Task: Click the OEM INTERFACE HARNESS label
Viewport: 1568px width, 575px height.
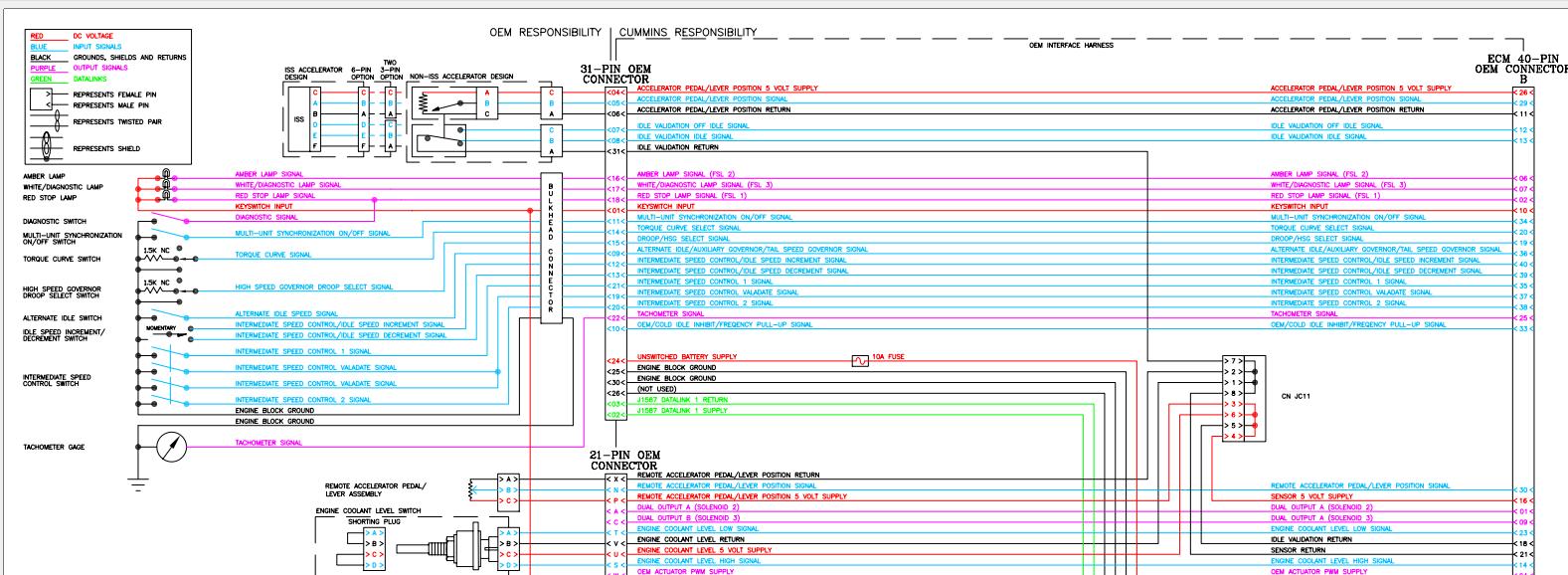Action: tap(1071, 45)
